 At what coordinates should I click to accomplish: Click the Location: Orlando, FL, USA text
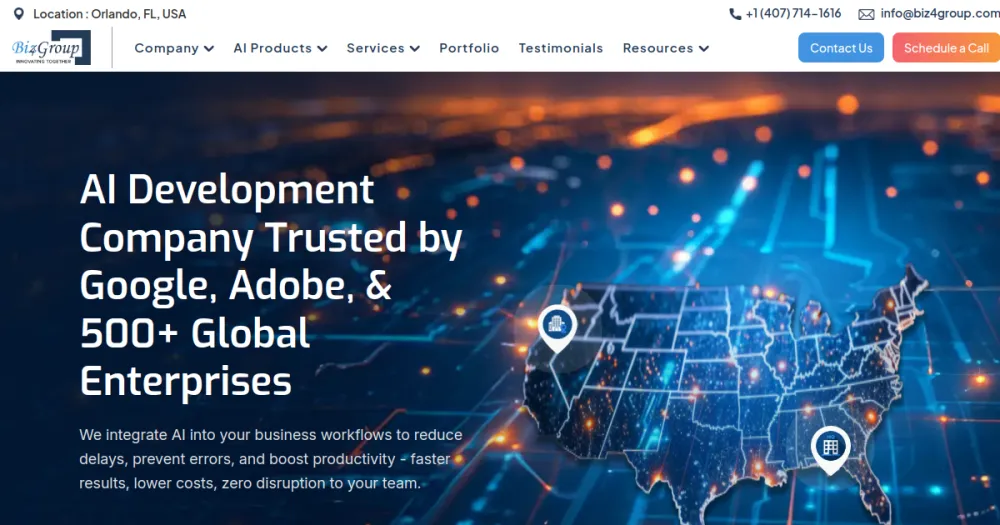(110, 14)
